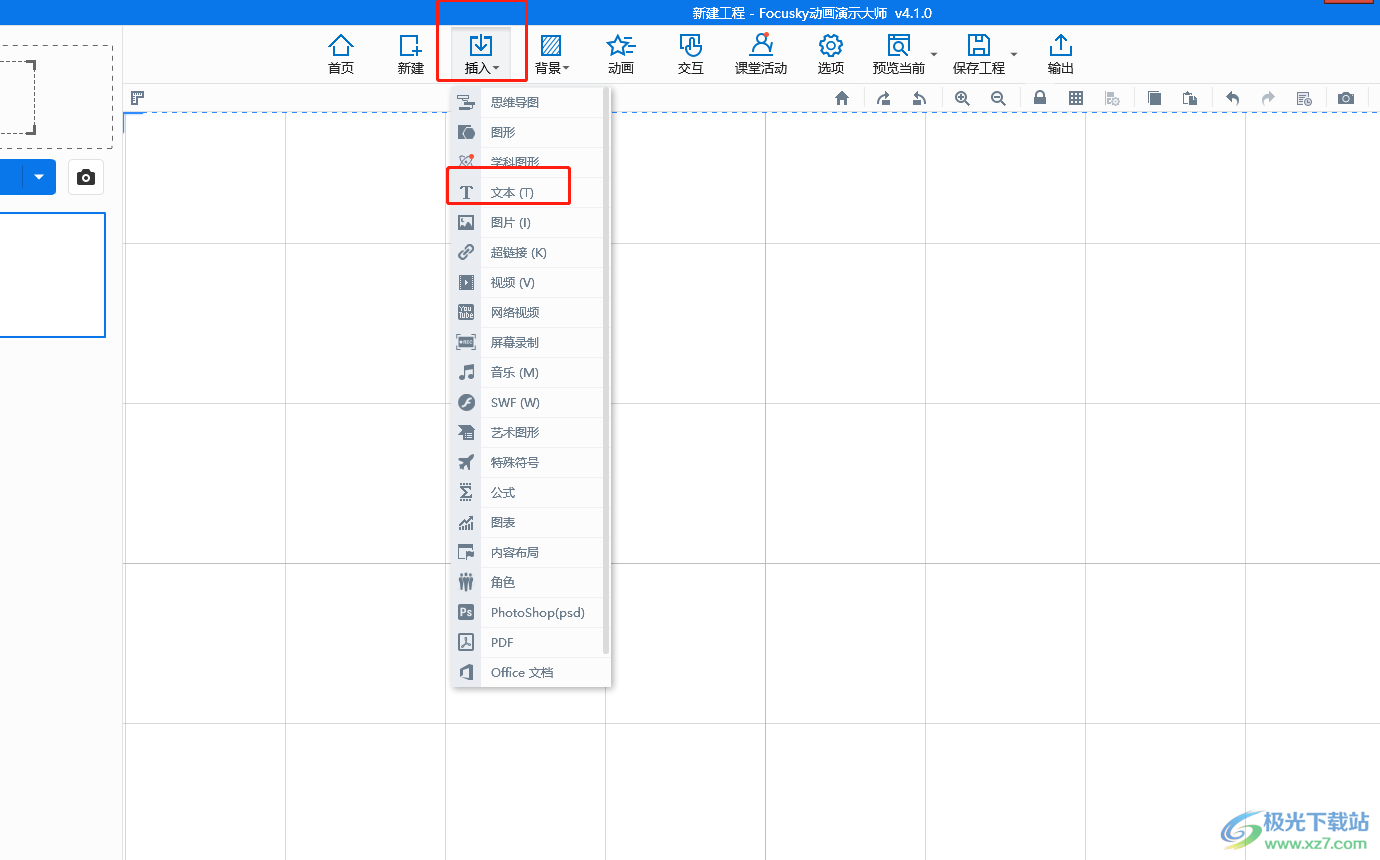Select PDF import menu item

tap(528, 642)
